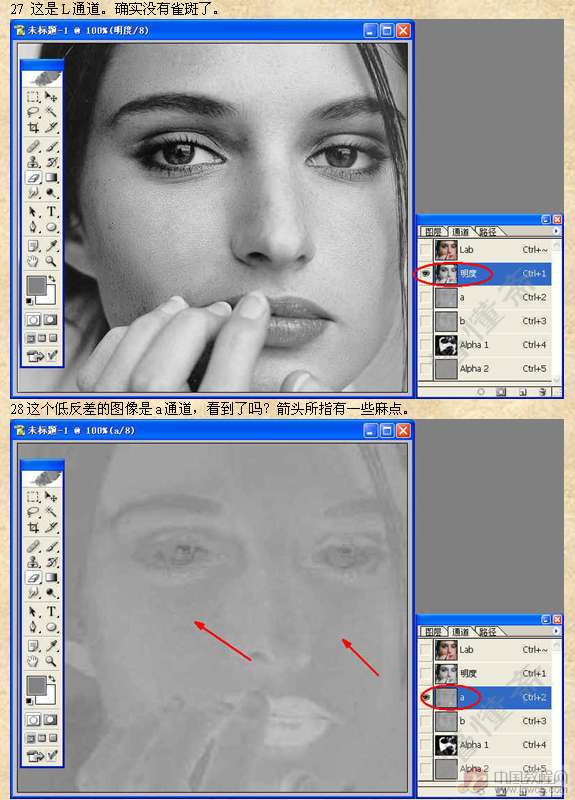Select the Type tool in the 明度/8 window
575x800 pixels.
pos(51,211)
